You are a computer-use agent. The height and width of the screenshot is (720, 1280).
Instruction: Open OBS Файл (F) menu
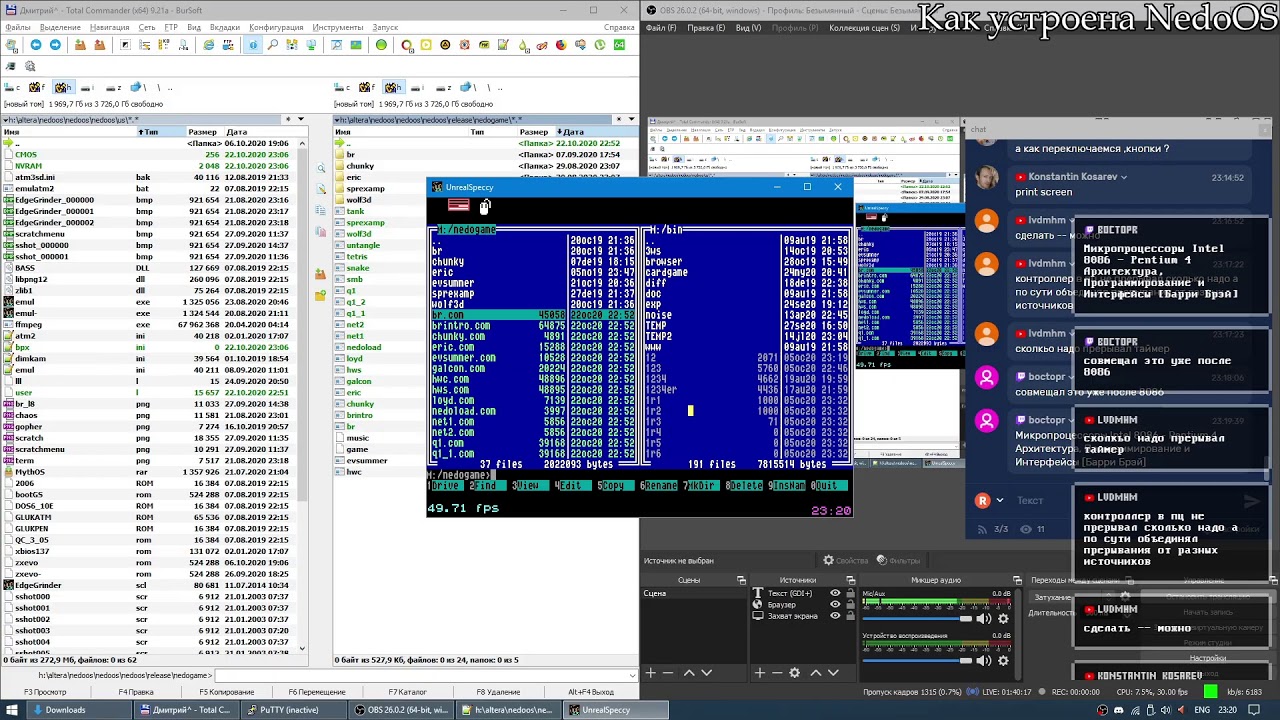[x=661, y=27]
